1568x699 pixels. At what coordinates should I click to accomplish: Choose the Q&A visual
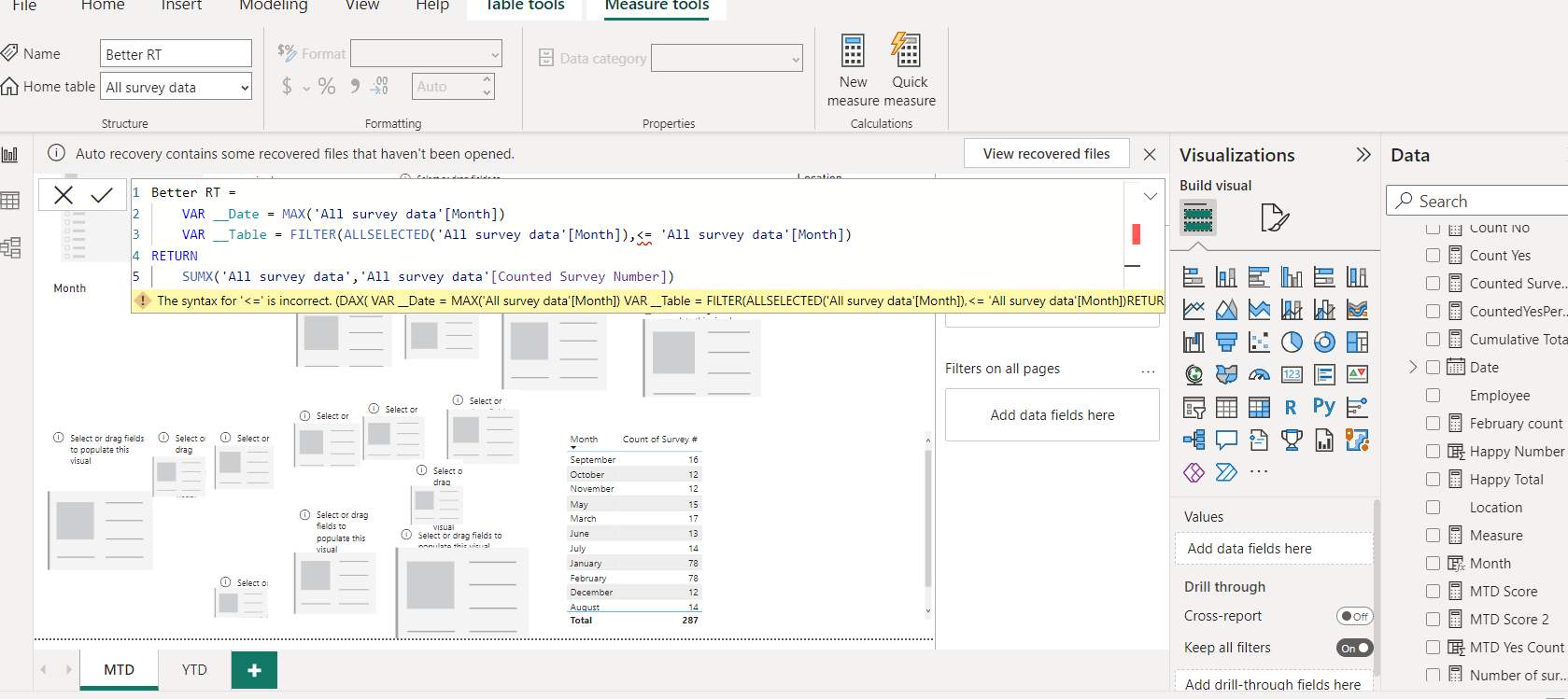(1226, 440)
